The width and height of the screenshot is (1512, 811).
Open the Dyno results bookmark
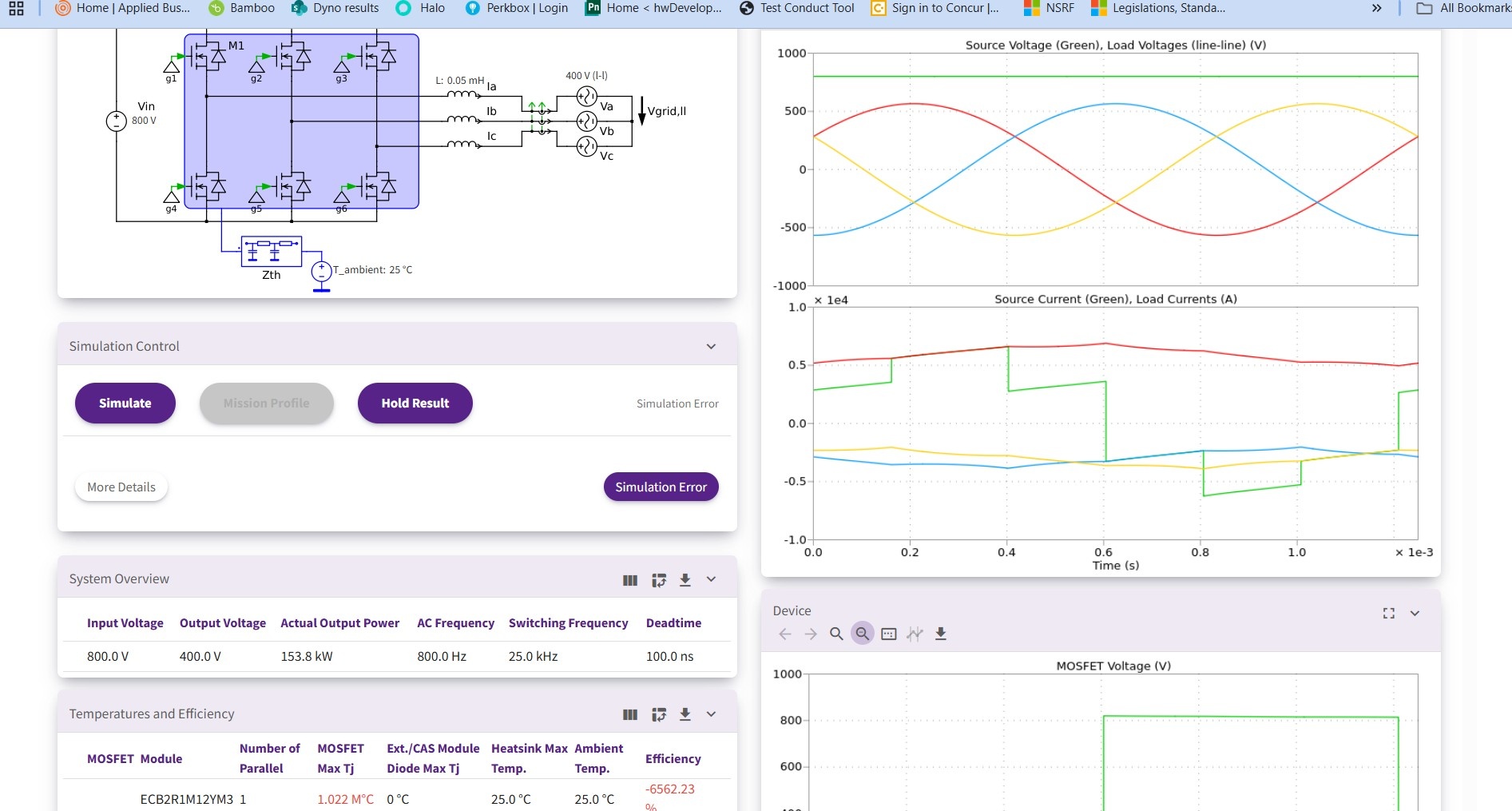coord(335,8)
